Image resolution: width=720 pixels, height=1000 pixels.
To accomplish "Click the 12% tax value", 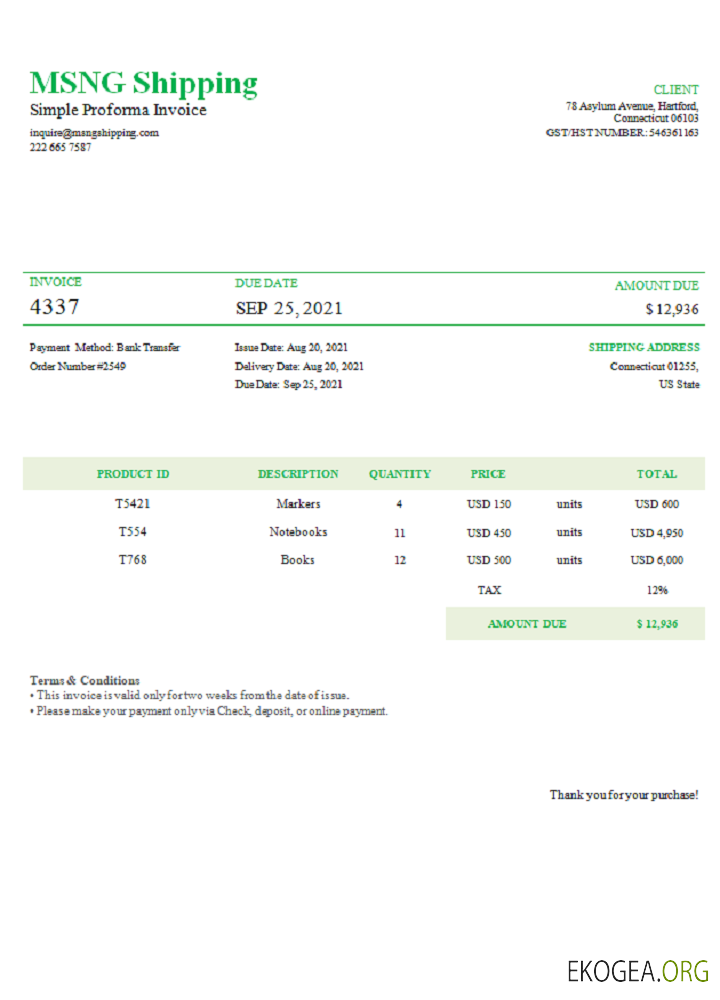I will [x=656, y=591].
